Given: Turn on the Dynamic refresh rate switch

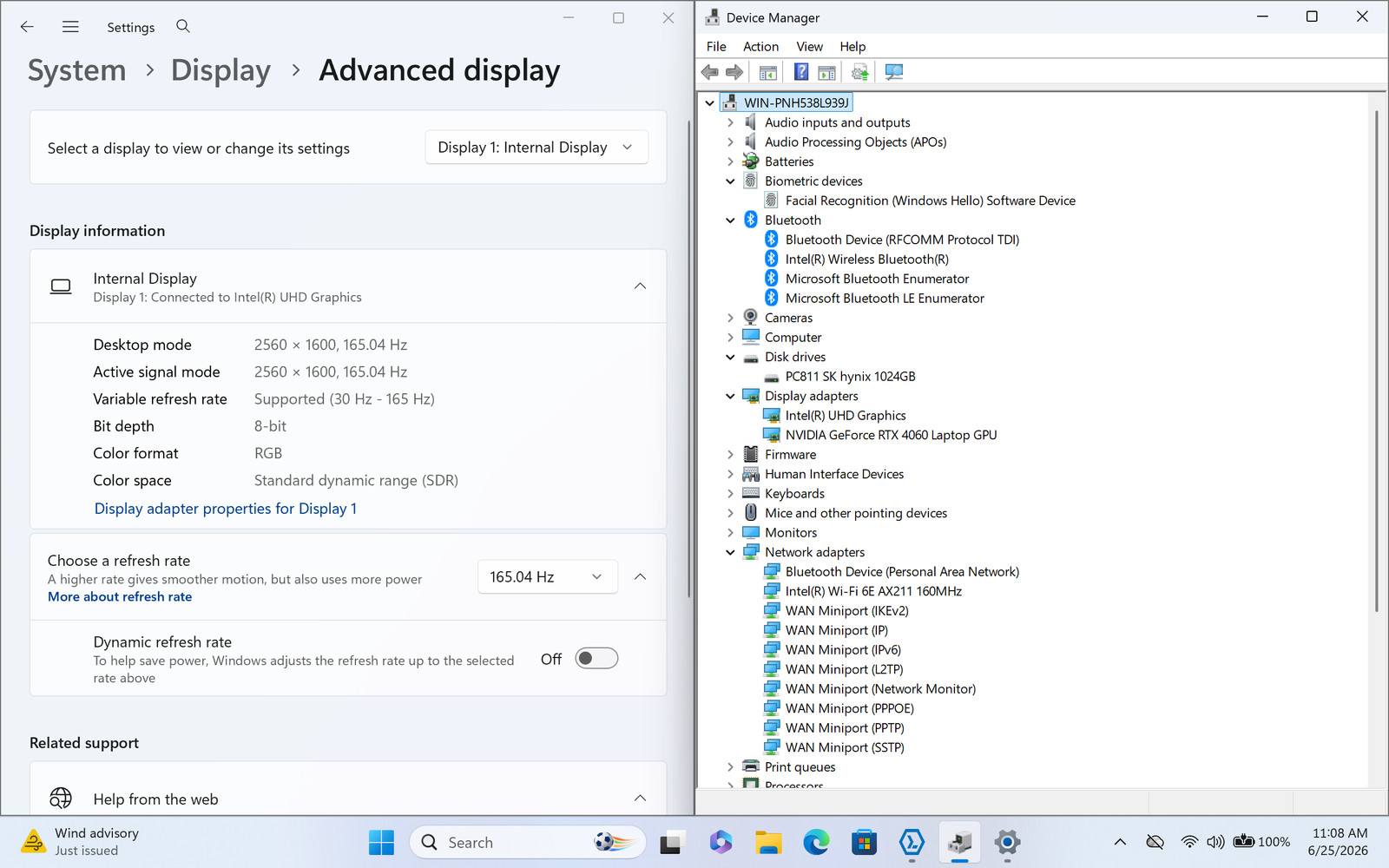Looking at the screenshot, I should (x=596, y=659).
